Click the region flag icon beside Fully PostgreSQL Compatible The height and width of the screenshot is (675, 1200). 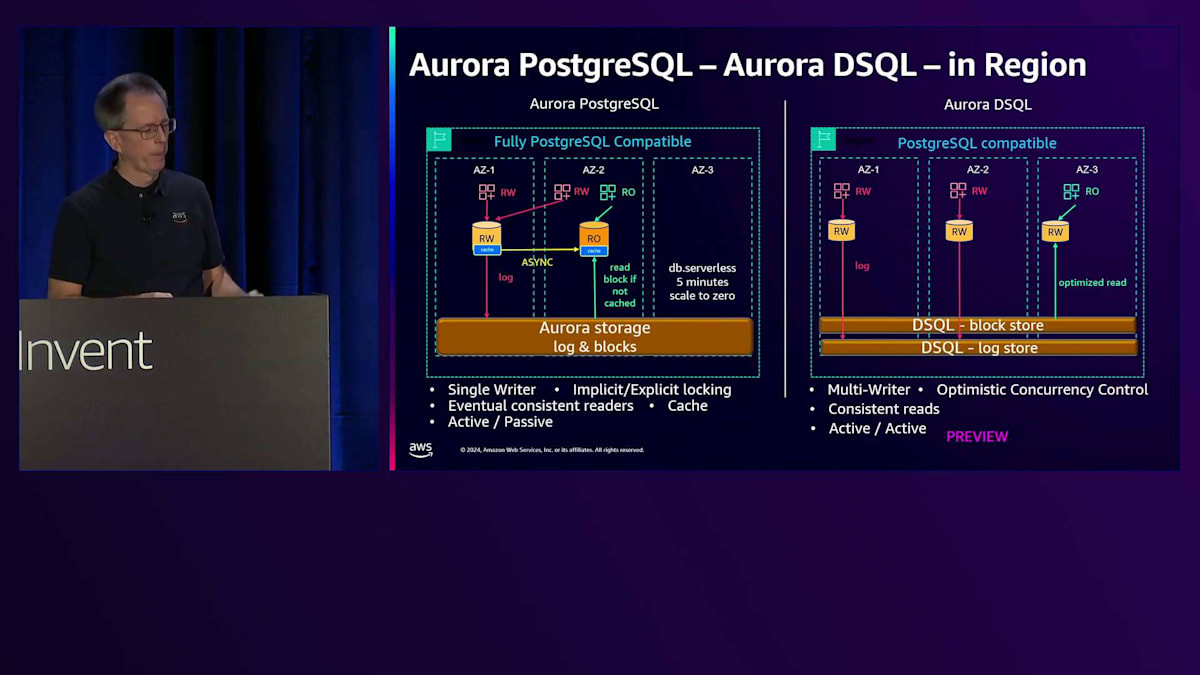point(439,140)
